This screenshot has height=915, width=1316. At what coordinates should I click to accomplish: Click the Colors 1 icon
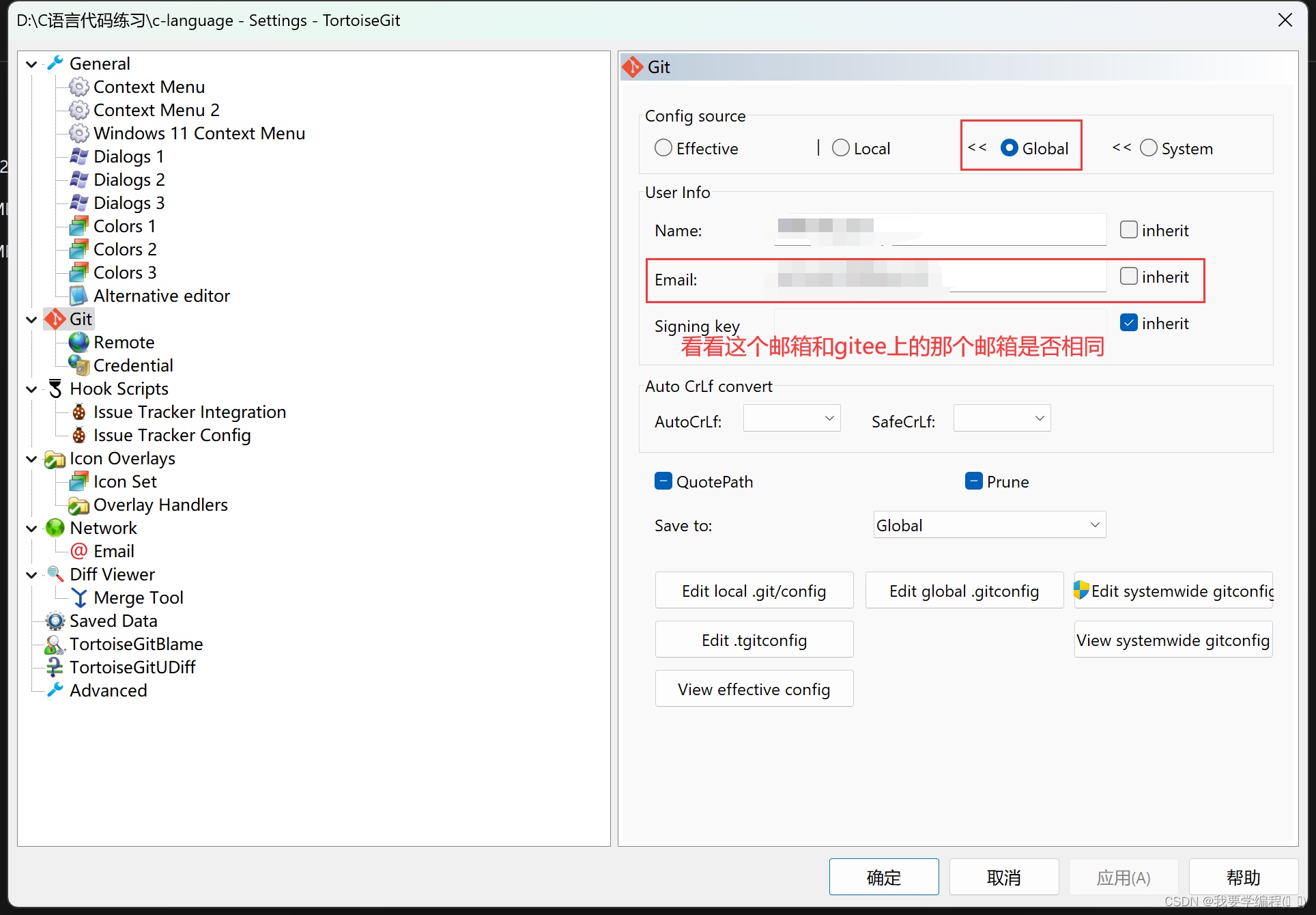click(79, 226)
